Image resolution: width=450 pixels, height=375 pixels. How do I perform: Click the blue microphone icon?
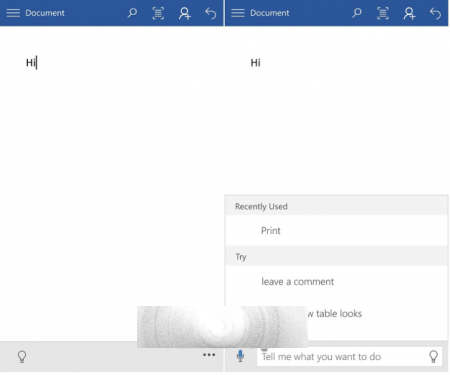click(240, 356)
